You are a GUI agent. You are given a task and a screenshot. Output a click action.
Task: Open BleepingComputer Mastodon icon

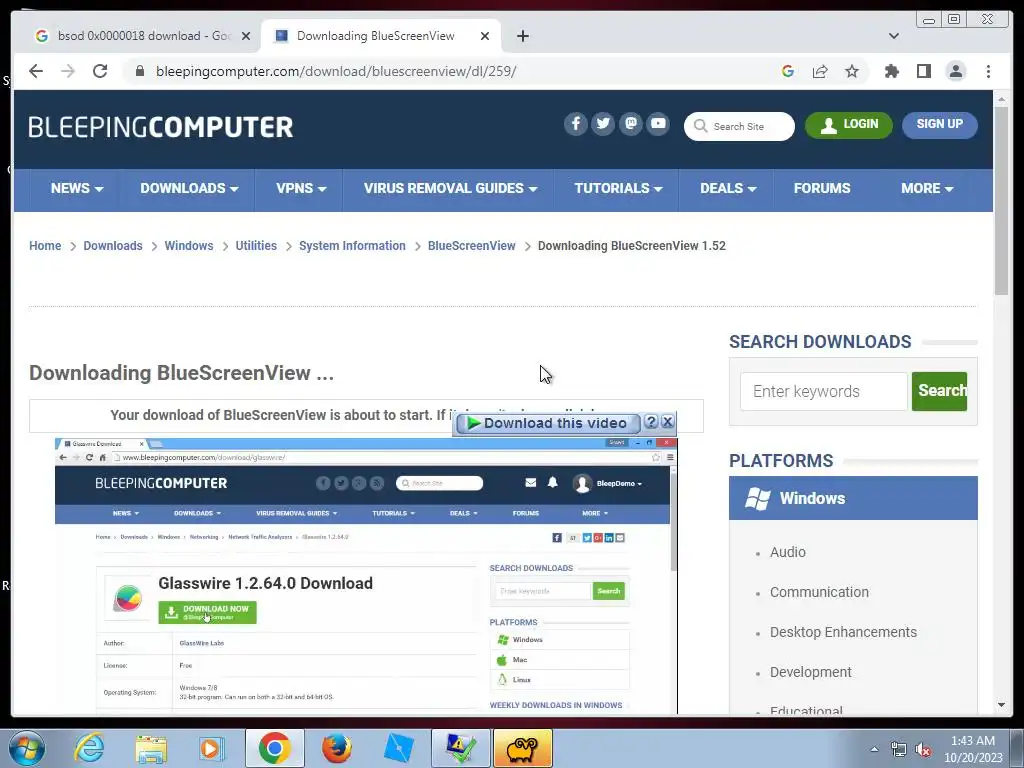[x=630, y=123]
